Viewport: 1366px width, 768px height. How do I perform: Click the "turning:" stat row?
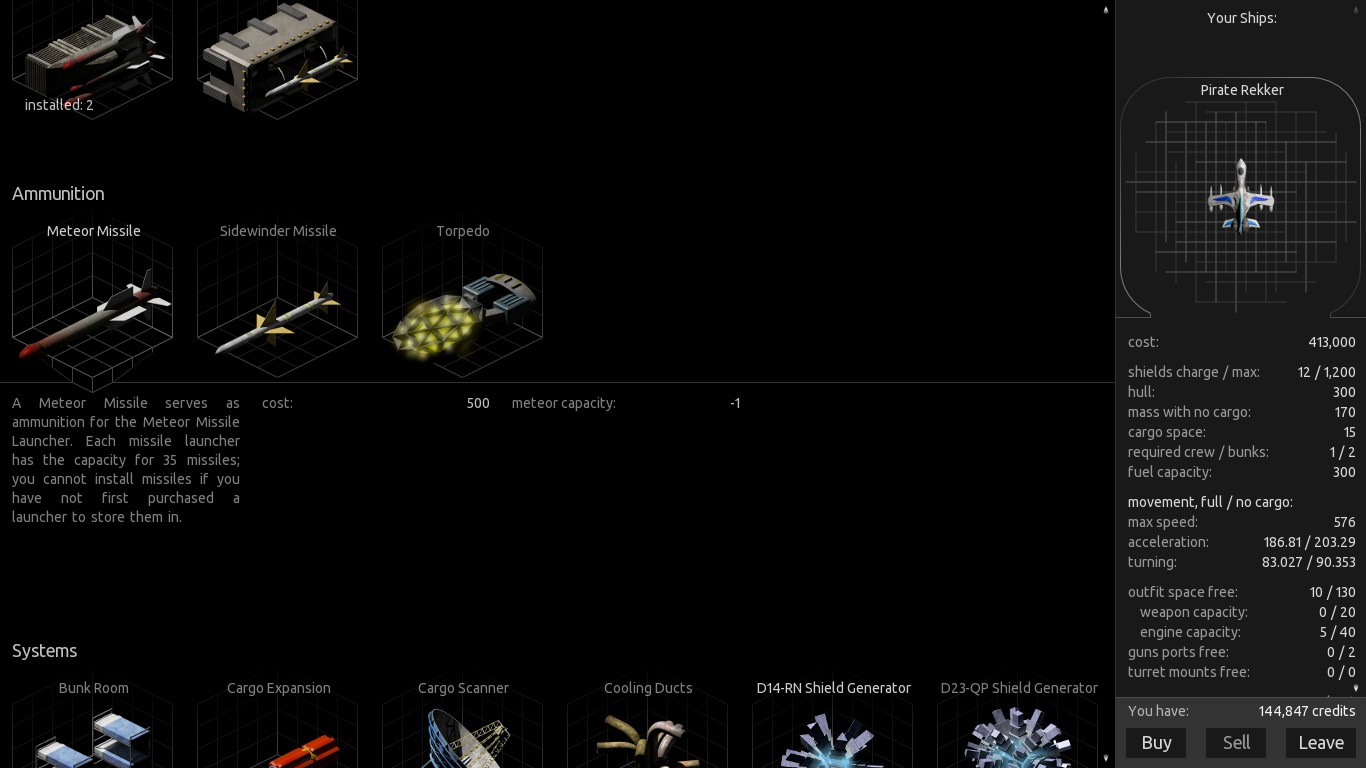(1241, 562)
